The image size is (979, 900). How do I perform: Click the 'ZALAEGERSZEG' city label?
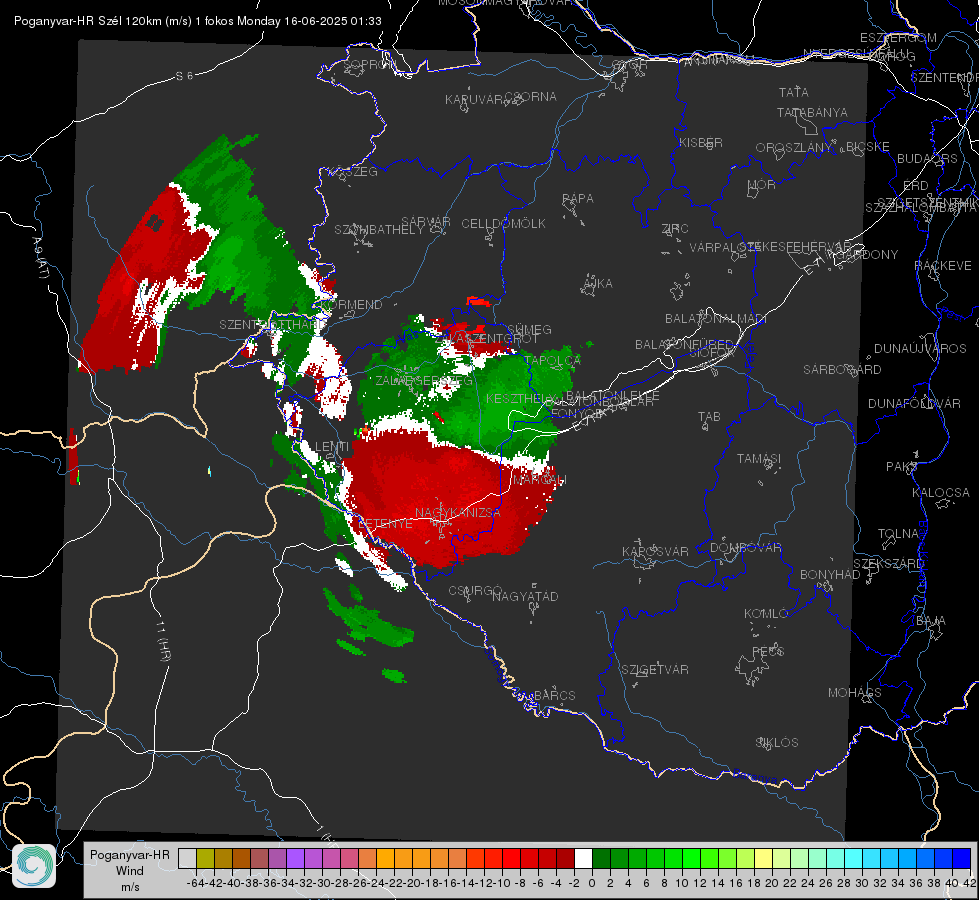423,380
